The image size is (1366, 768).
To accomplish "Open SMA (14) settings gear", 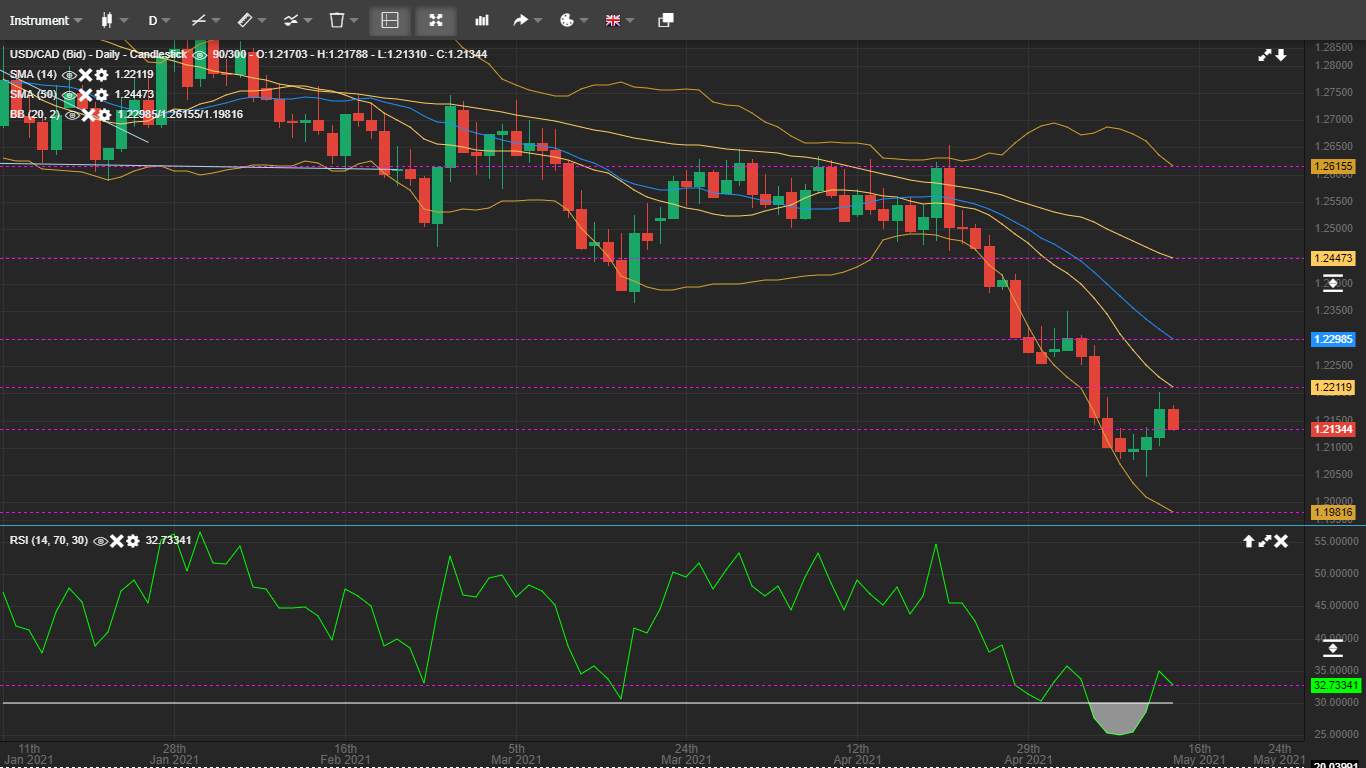I will (x=101, y=75).
